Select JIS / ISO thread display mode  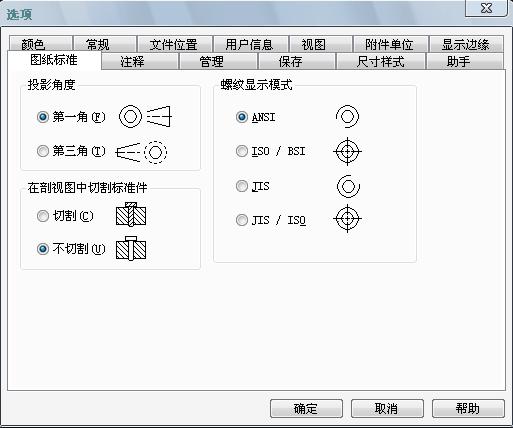[x=242, y=220]
